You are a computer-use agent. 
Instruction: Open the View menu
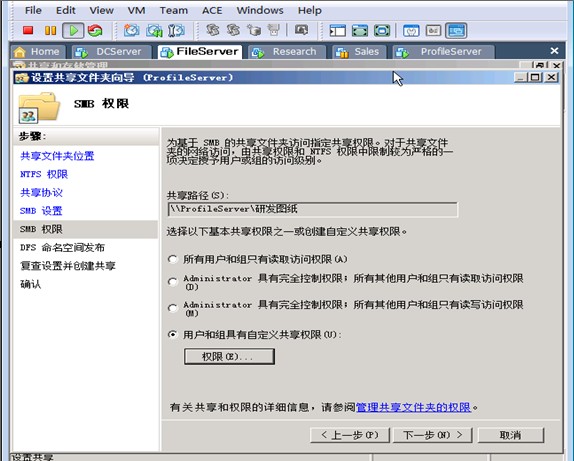click(x=101, y=10)
